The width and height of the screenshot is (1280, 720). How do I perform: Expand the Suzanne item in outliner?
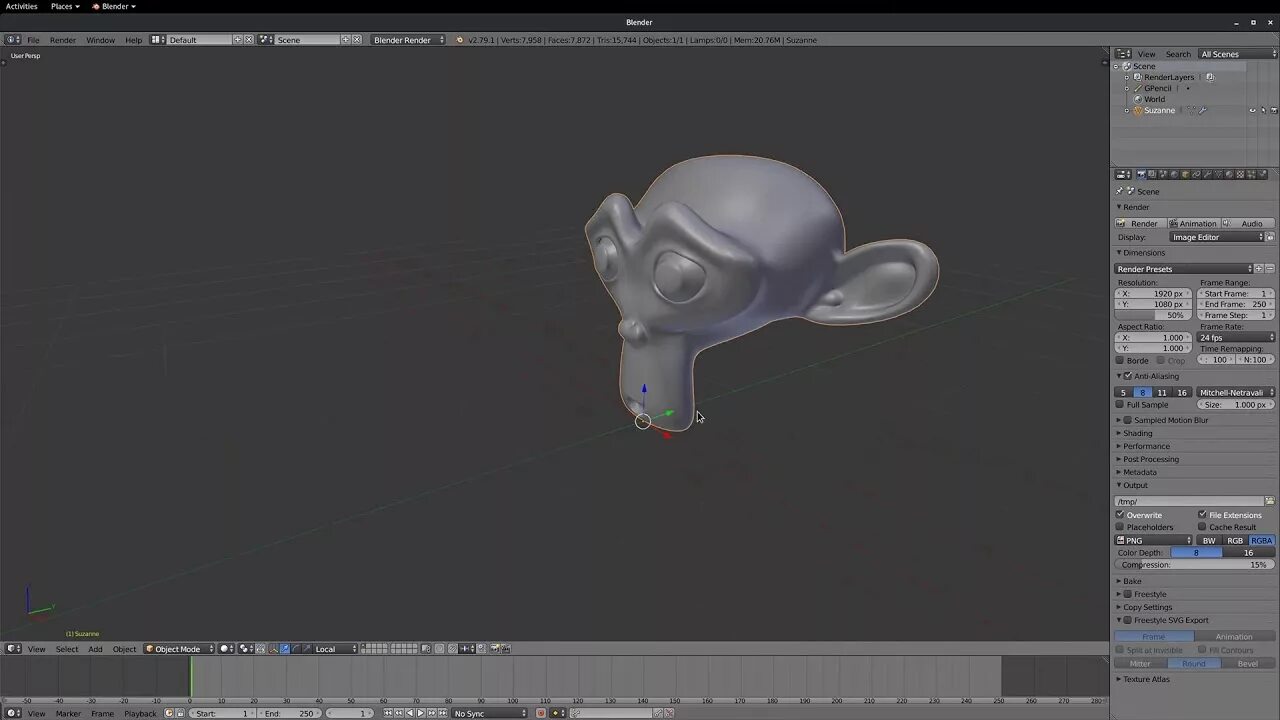click(1126, 110)
